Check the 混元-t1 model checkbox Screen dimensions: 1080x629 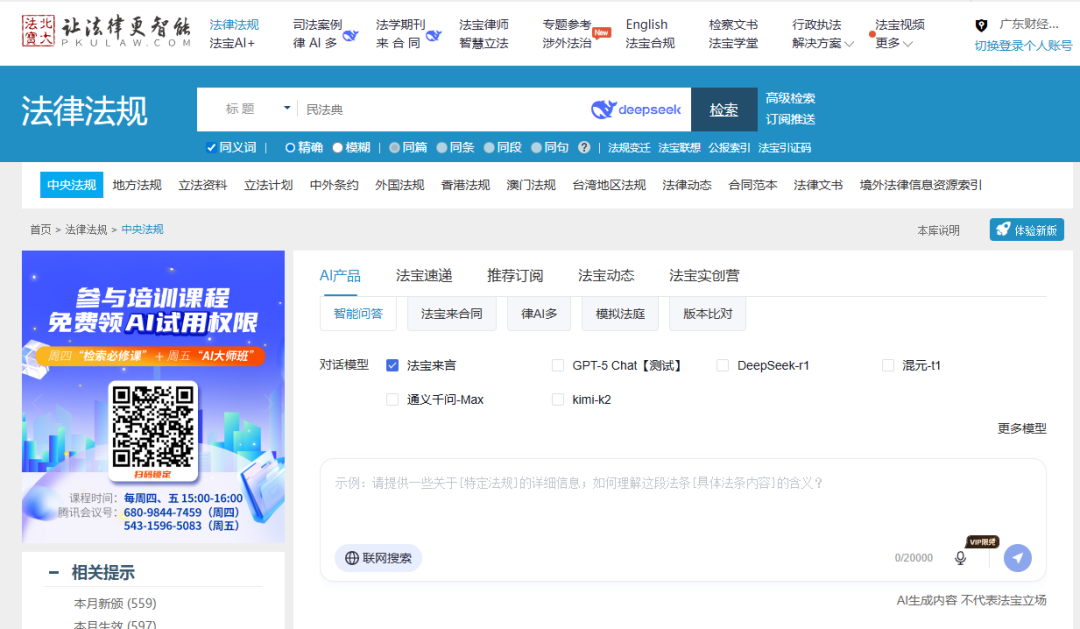[888, 365]
